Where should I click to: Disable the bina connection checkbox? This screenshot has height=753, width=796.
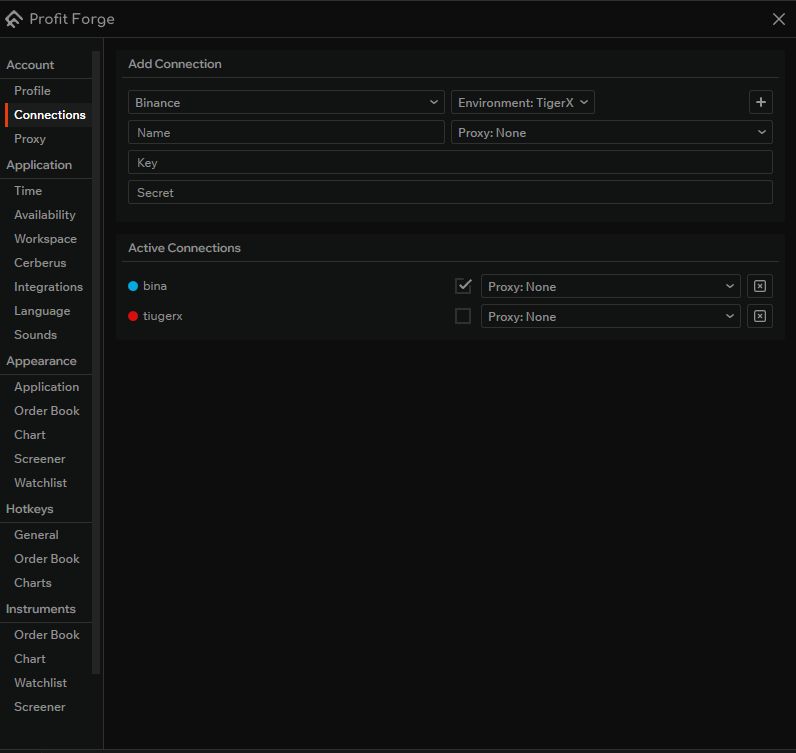coord(463,286)
